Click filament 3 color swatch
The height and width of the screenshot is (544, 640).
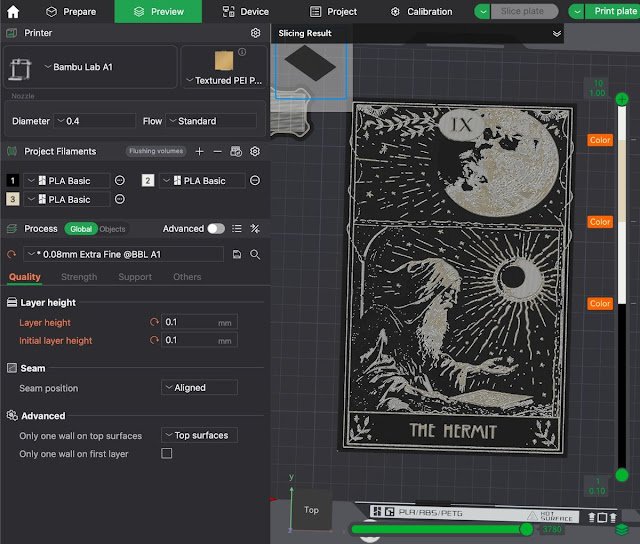click(x=13, y=199)
